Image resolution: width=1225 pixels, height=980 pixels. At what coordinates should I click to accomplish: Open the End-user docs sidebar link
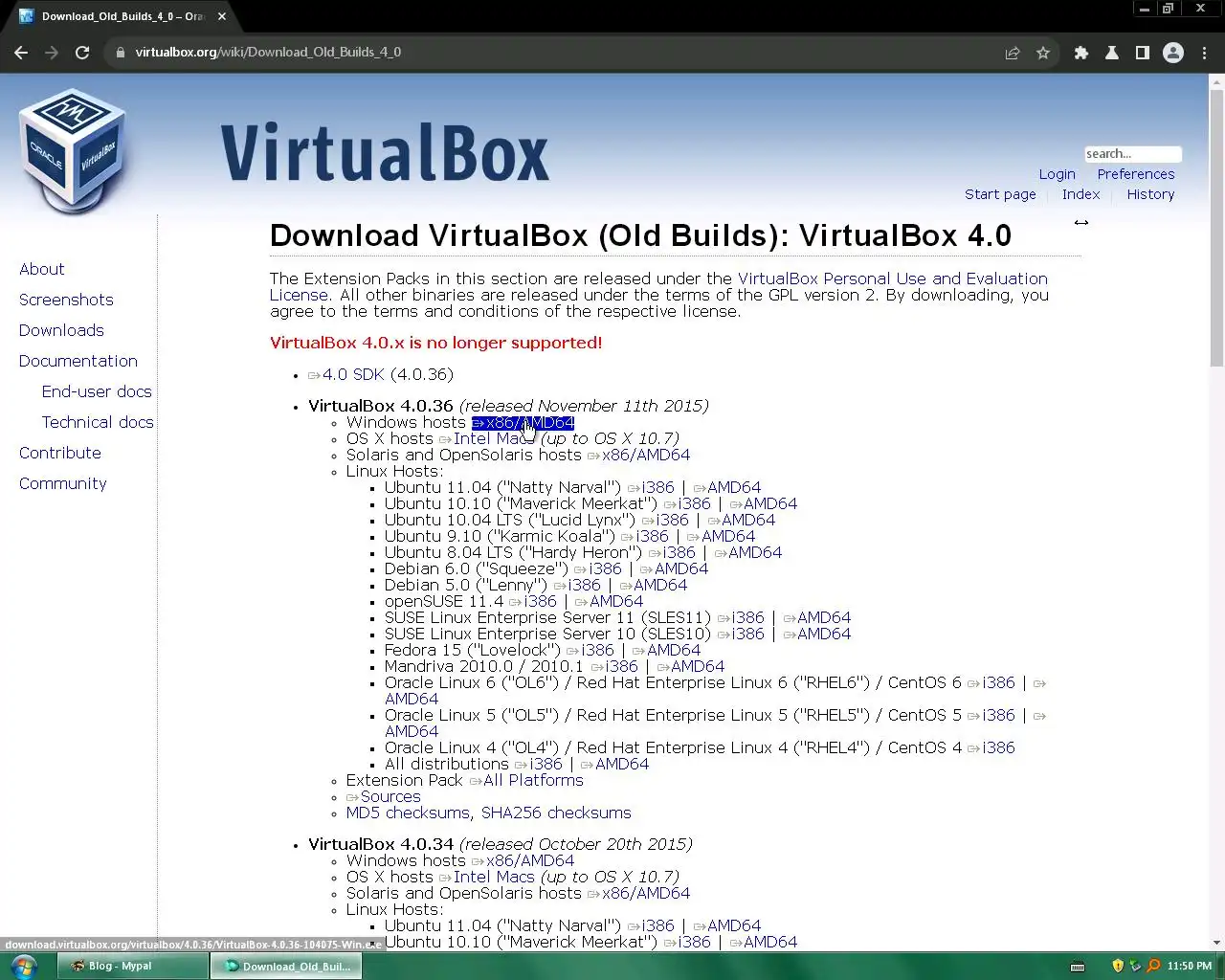pos(97,392)
